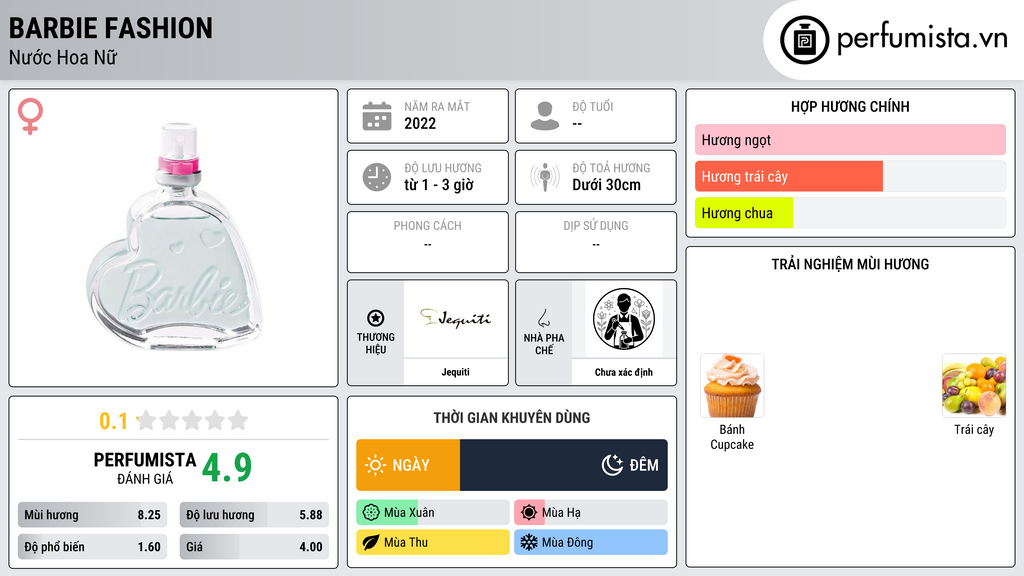The width and height of the screenshot is (1024, 576).
Task: Click the 0.1 user rating number
Action: point(114,421)
